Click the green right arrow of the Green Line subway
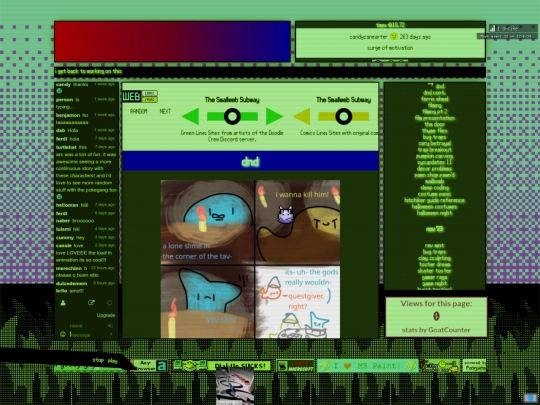Screen dimensions: 540x405 pos(274,116)
